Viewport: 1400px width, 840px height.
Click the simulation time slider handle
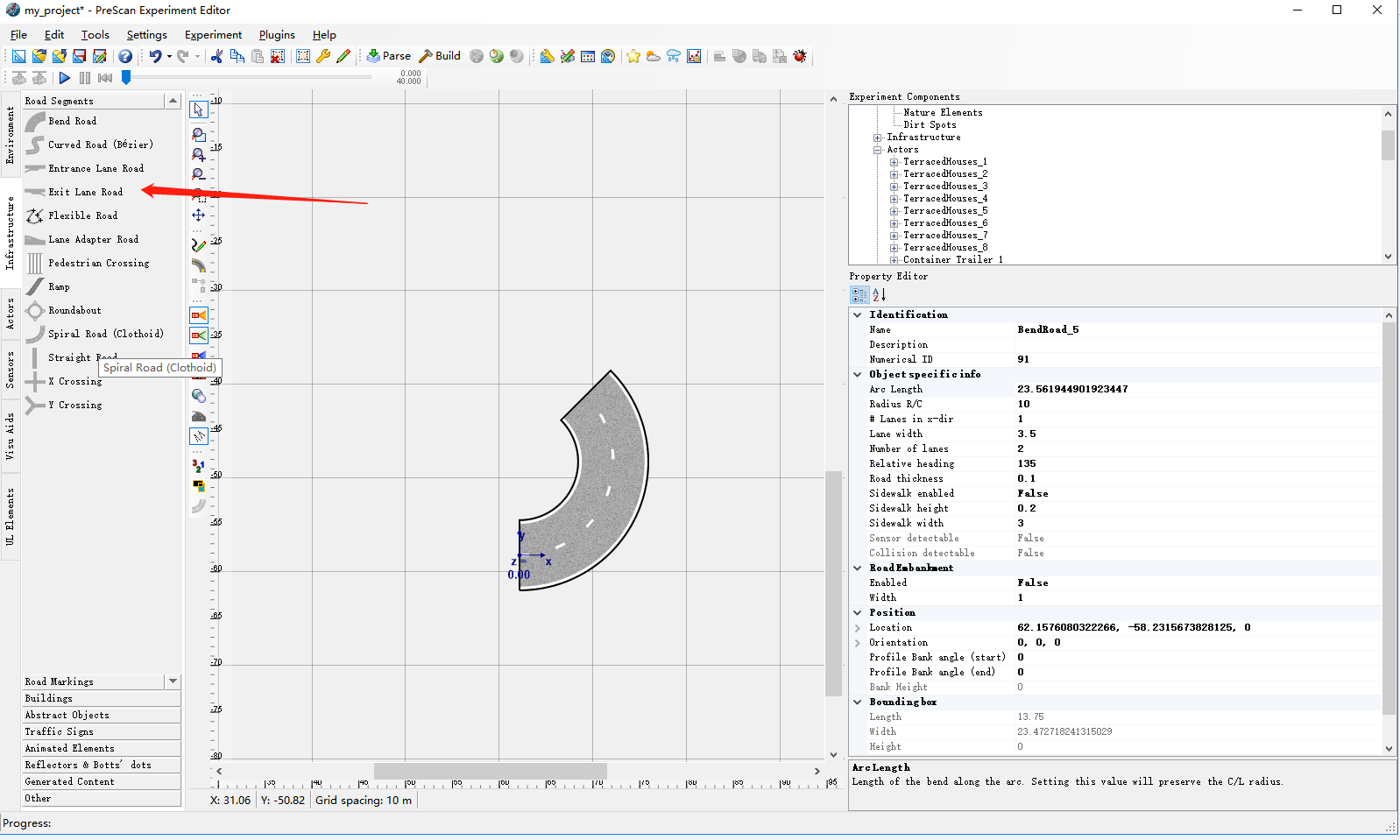[126, 78]
